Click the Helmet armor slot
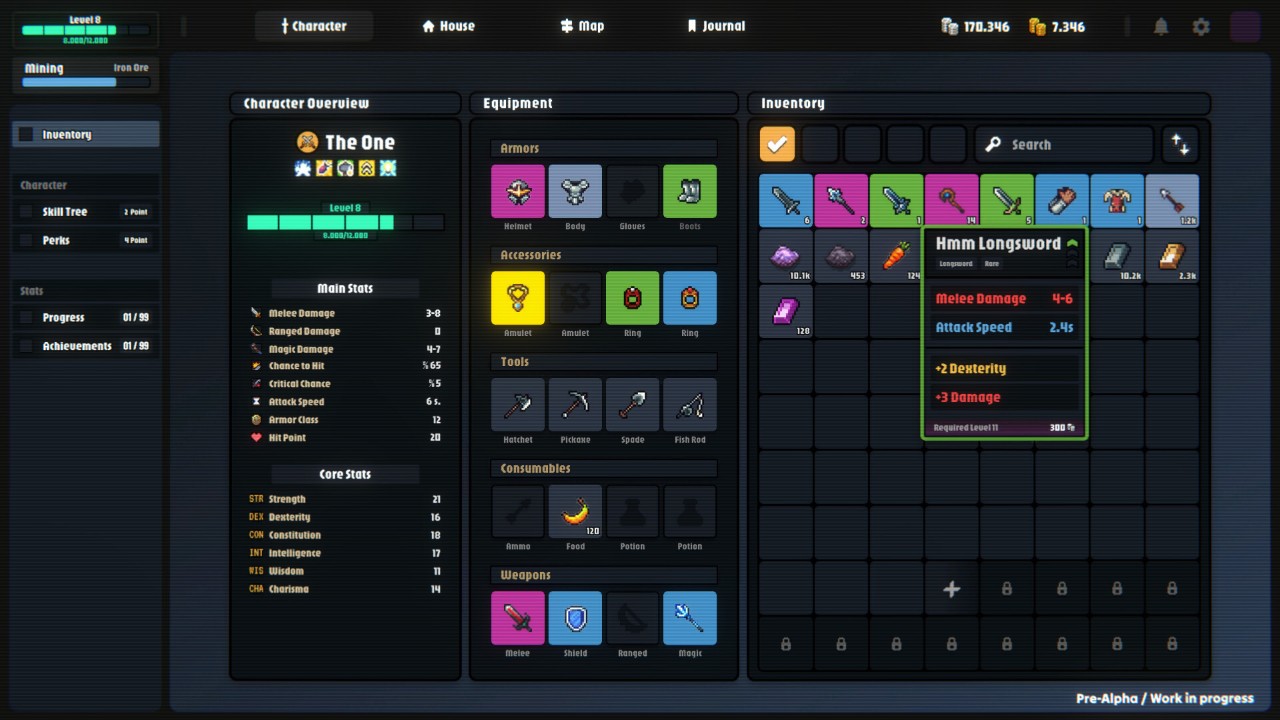 click(x=518, y=191)
